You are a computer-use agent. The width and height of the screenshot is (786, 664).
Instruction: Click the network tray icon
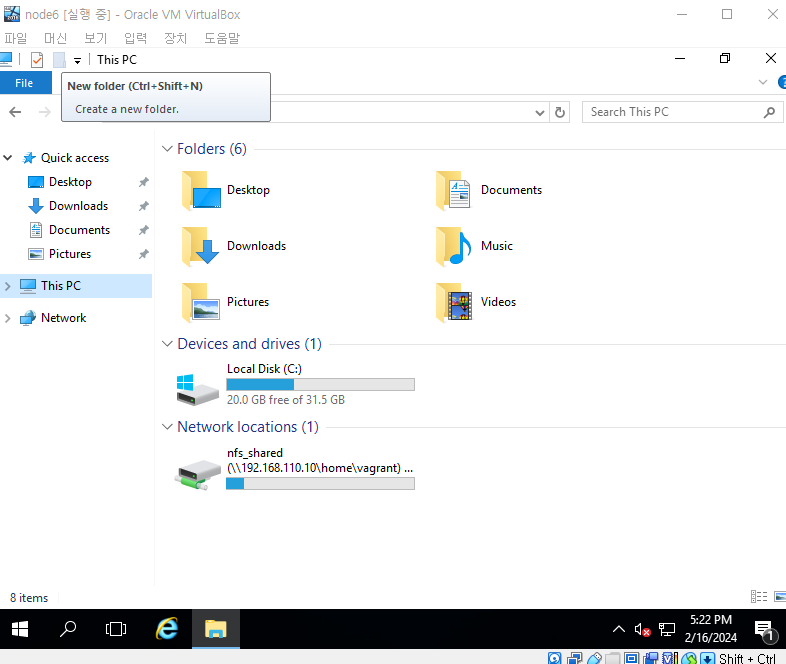coord(667,629)
